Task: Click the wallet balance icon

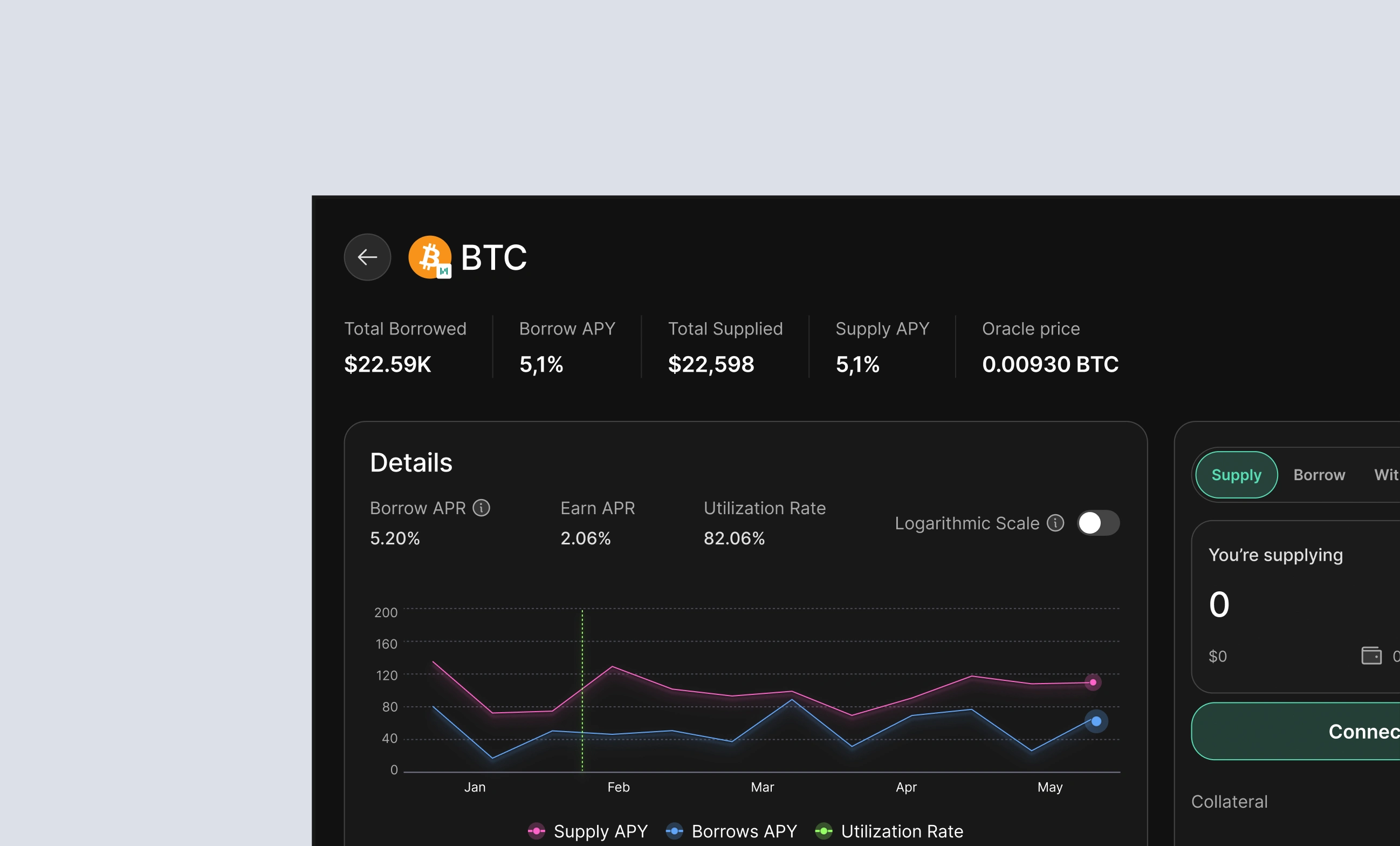Action: tap(1371, 656)
